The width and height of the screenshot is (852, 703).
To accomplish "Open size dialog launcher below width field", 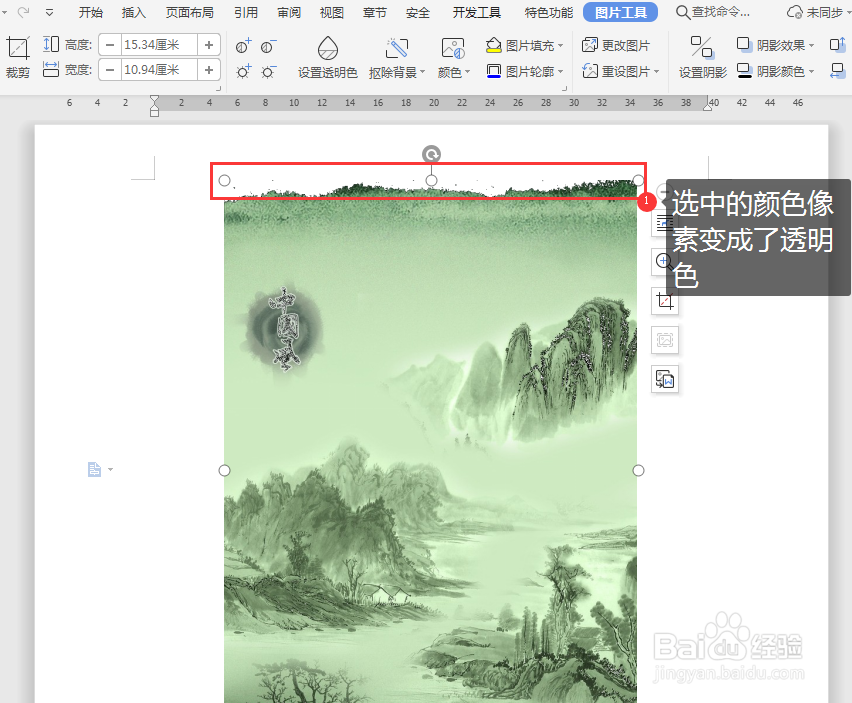I will [218, 88].
